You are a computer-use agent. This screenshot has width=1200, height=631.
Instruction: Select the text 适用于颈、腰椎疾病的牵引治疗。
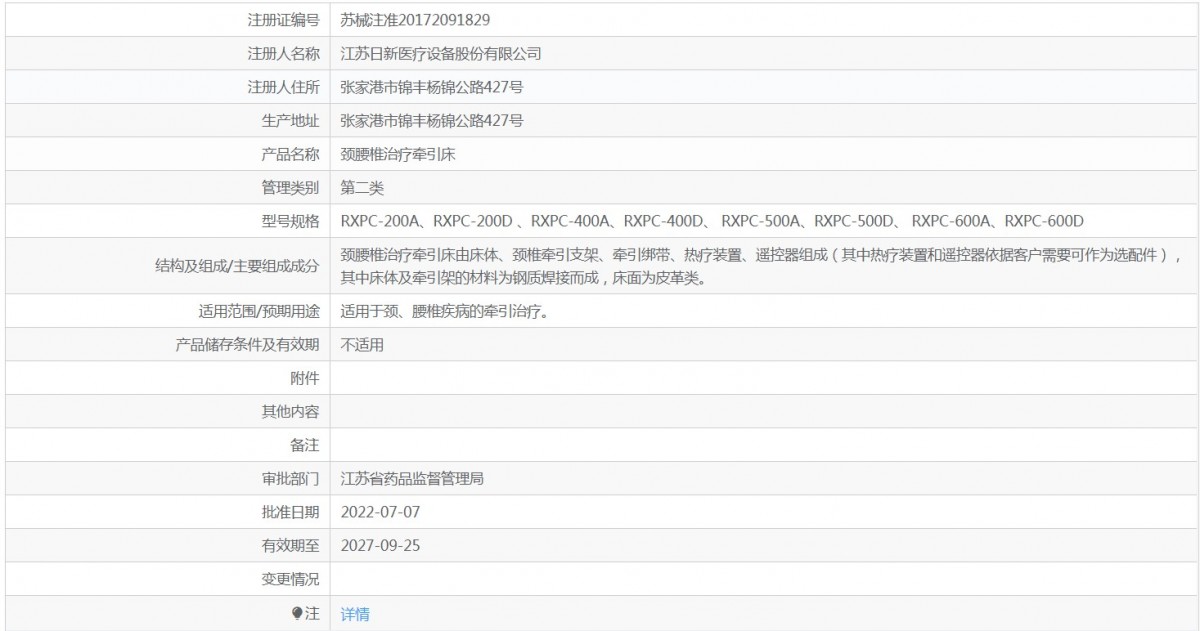point(445,311)
